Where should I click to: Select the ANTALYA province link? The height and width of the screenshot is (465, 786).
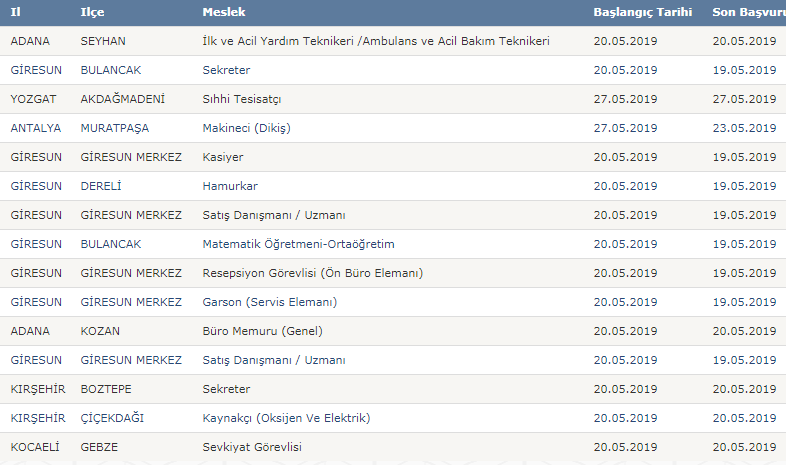(36, 128)
